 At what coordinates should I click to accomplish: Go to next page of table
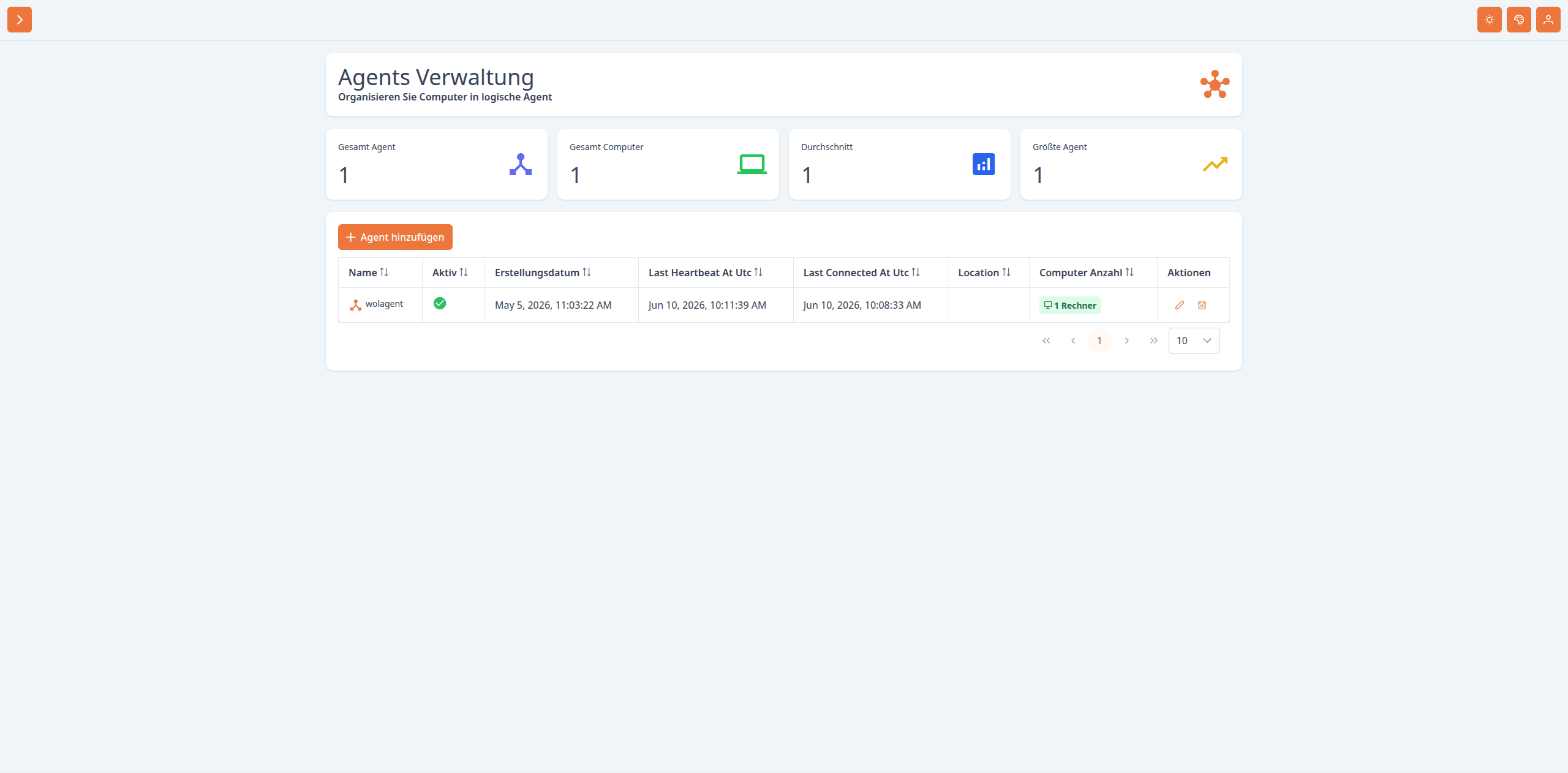click(x=1127, y=341)
